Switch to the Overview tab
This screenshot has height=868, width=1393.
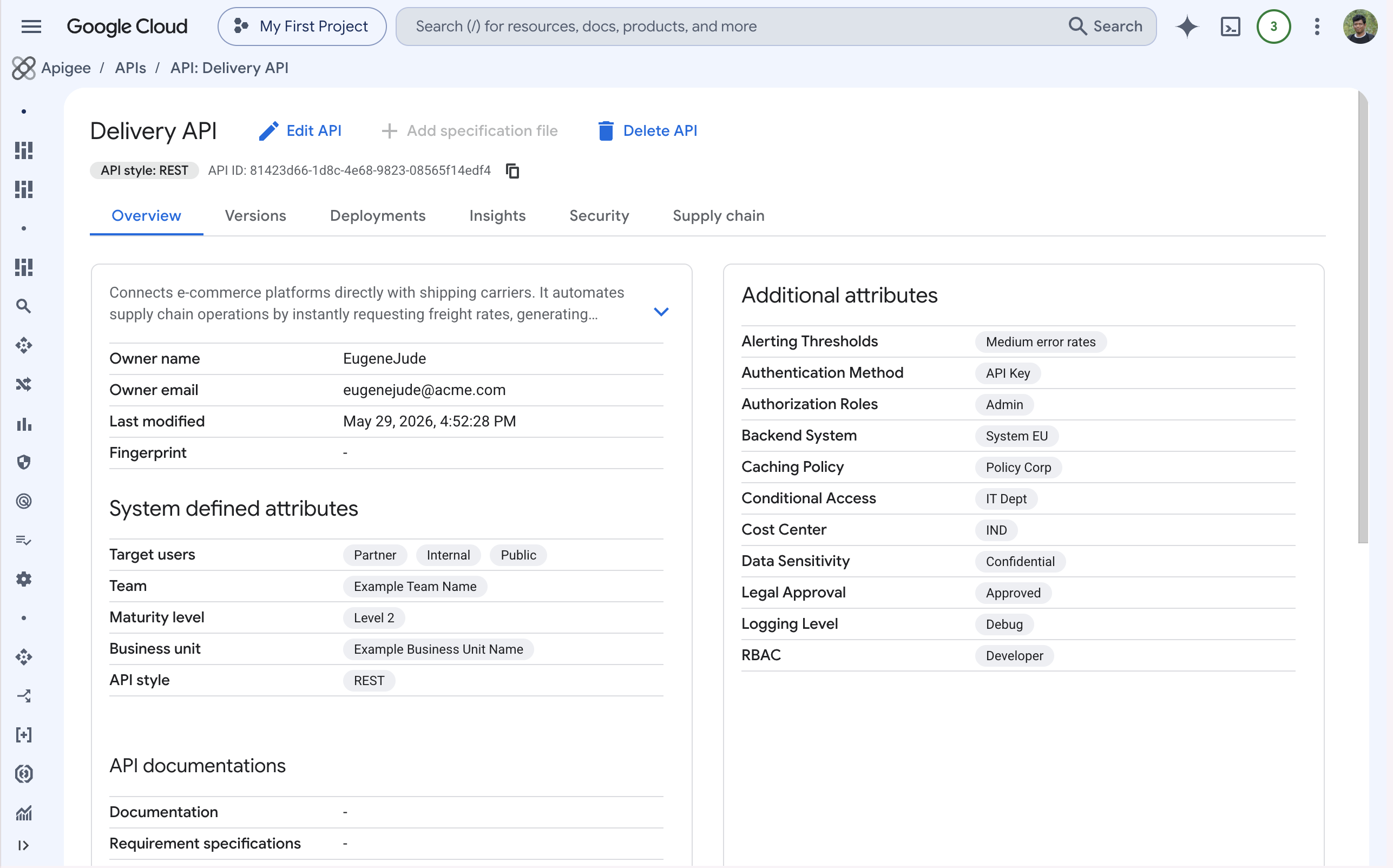point(146,216)
